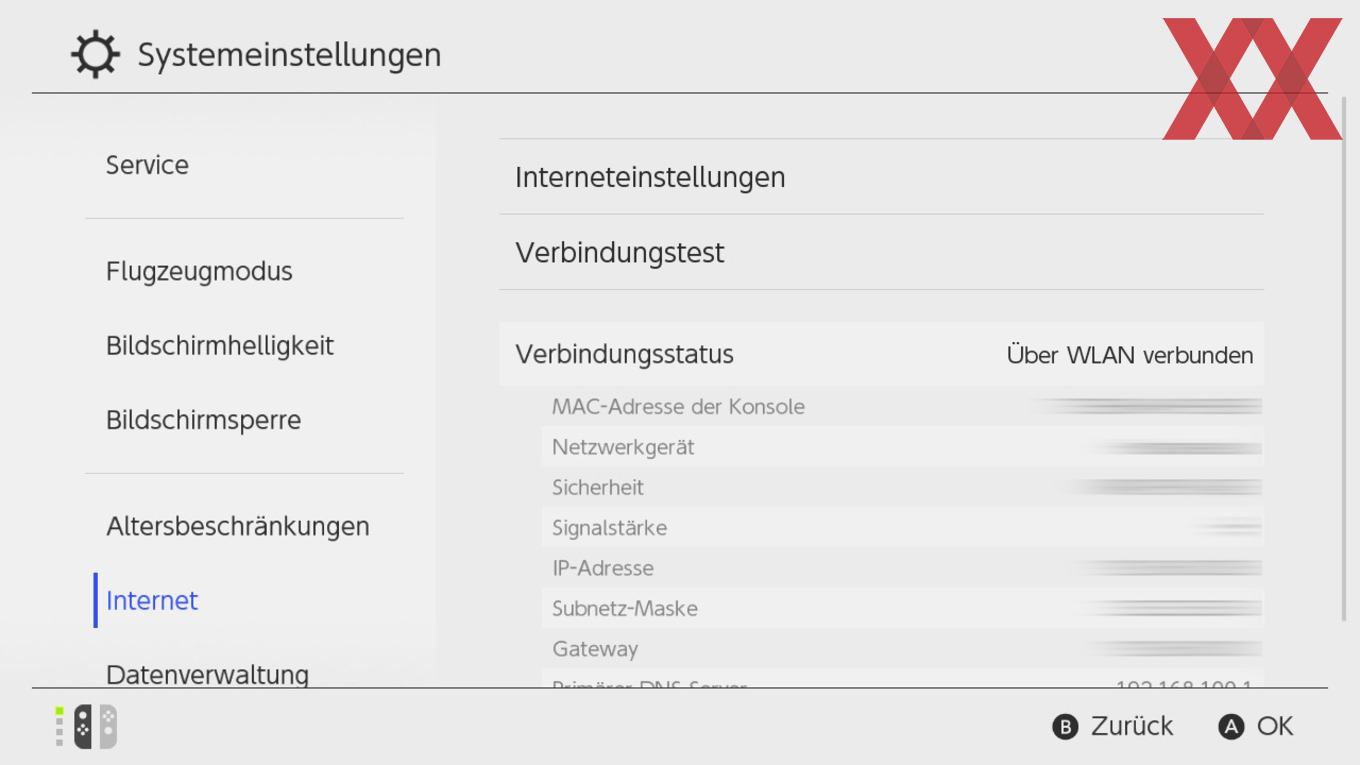Image resolution: width=1360 pixels, height=765 pixels.
Task: Click the Zurück label
Action: tap(1132, 726)
